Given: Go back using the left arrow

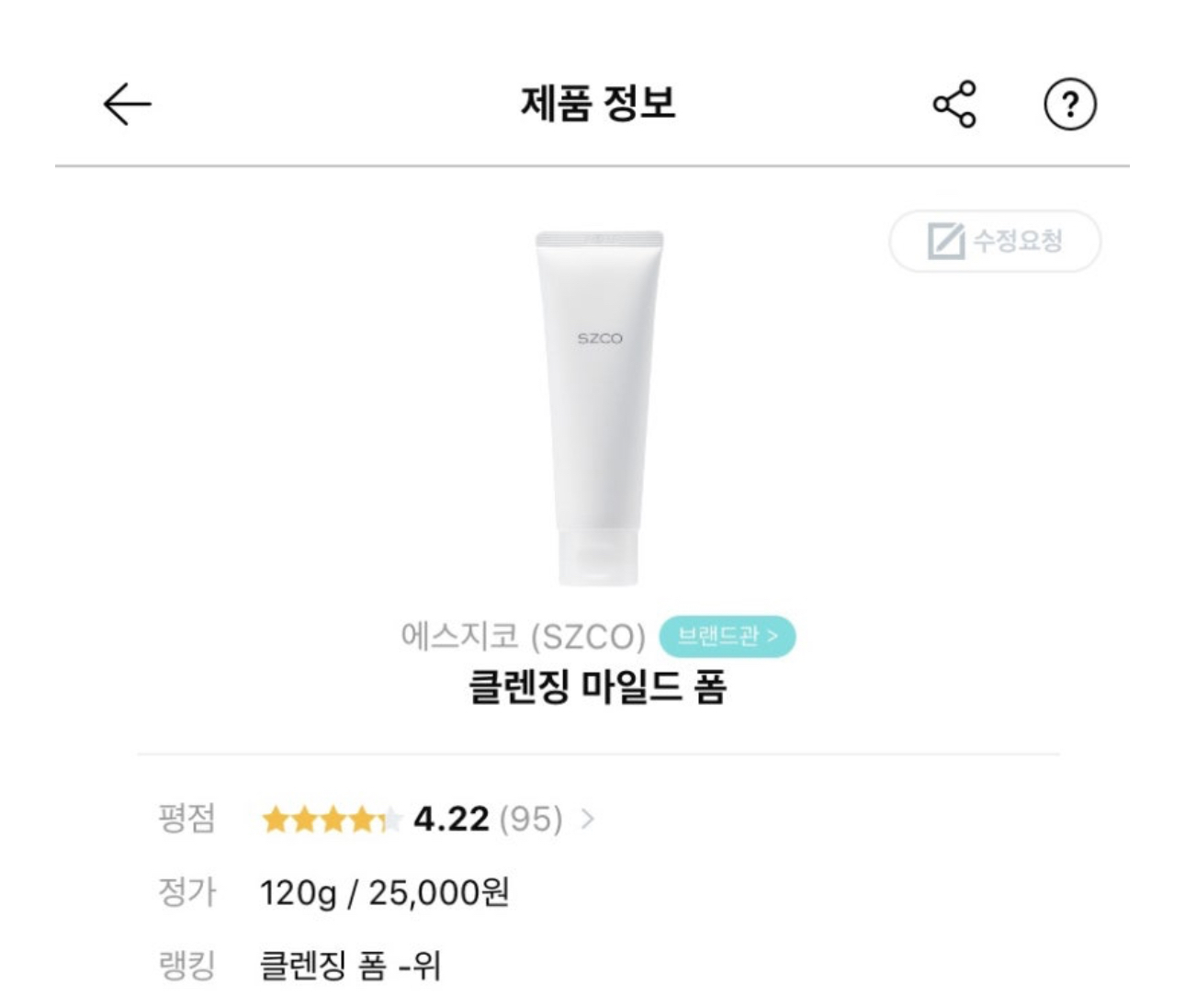Looking at the screenshot, I should tap(127, 104).
